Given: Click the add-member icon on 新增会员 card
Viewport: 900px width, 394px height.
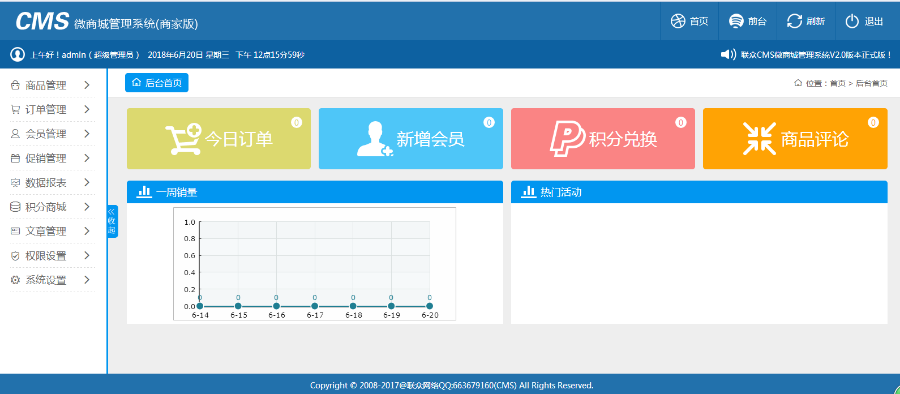Looking at the screenshot, I should pyautogui.click(x=375, y=139).
